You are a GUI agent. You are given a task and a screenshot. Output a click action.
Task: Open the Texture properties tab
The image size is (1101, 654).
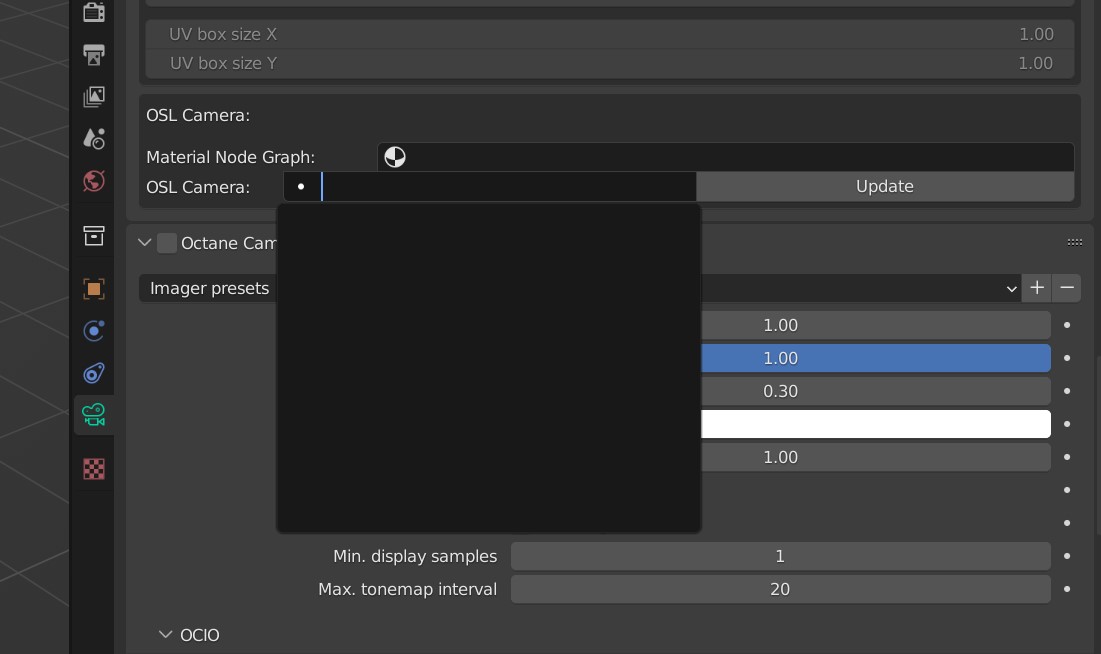(94, 469)
